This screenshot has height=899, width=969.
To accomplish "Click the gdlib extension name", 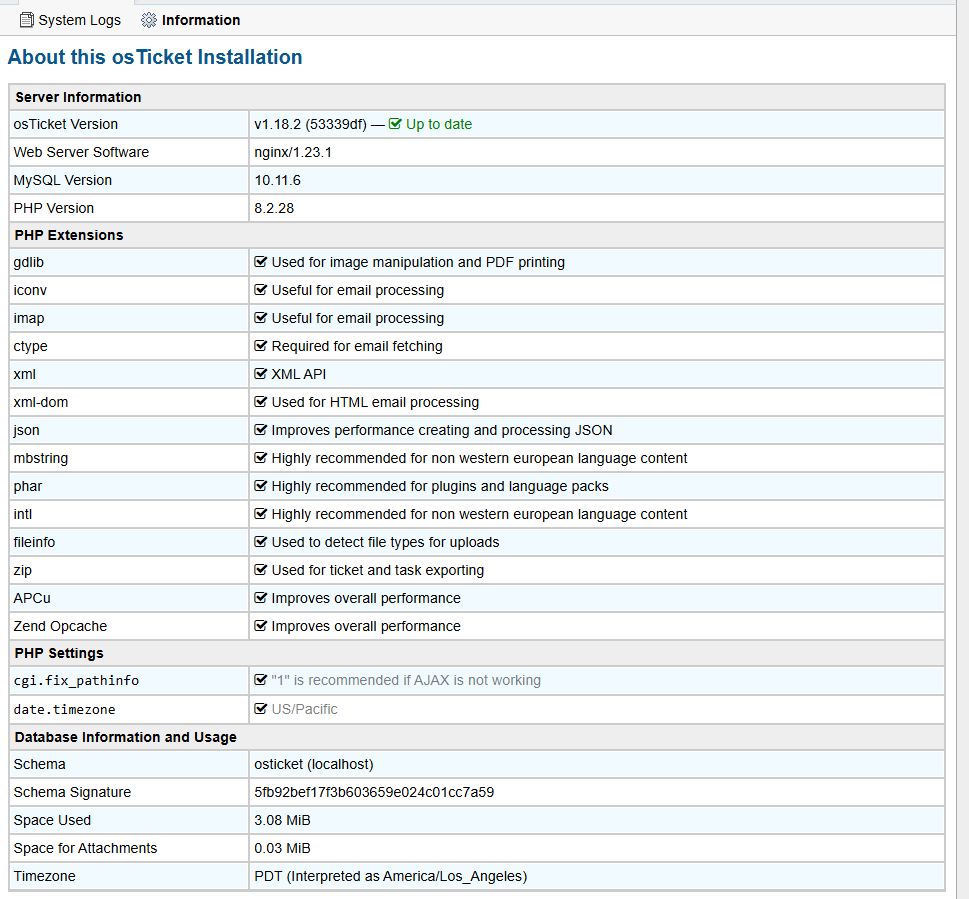I will [29, 262].
